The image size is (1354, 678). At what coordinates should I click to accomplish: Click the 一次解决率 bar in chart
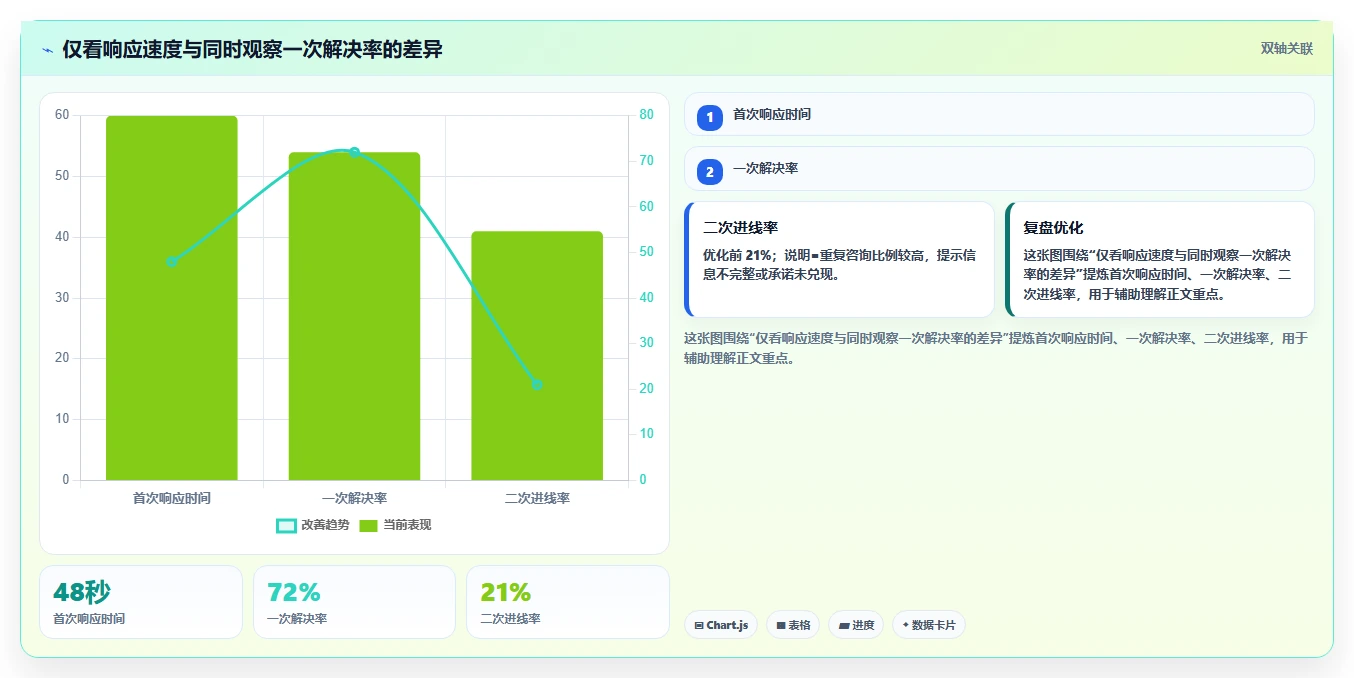[x=354, y=316]
